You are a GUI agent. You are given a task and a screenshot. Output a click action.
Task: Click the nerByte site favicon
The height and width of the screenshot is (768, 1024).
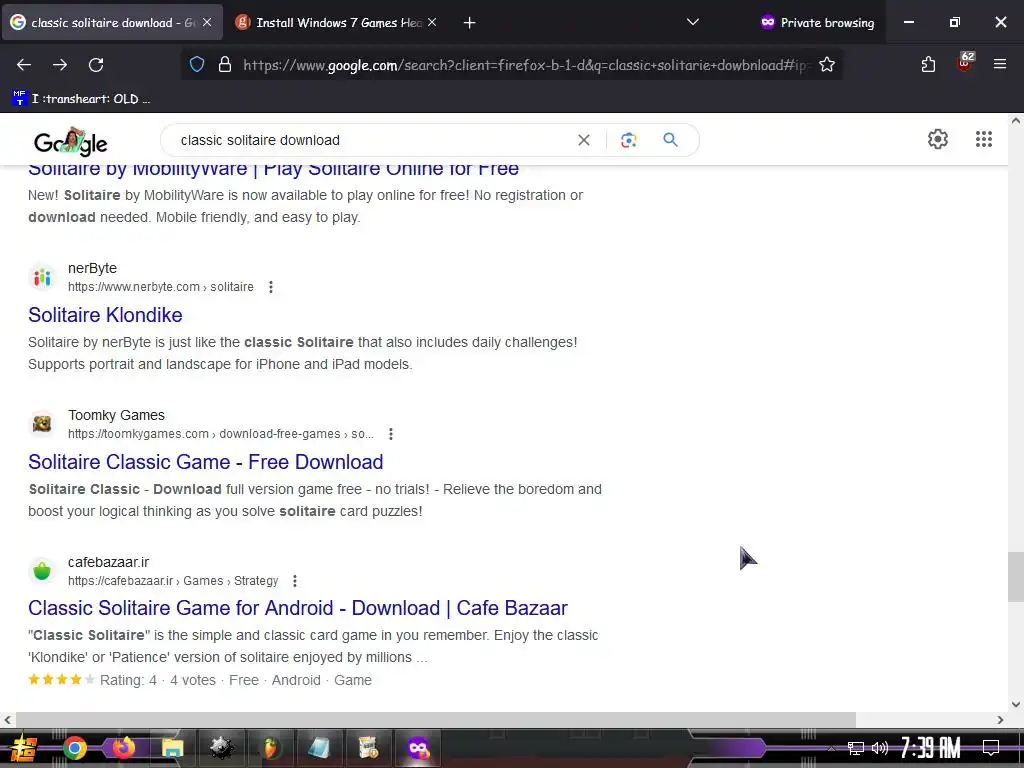click(42, 277)
